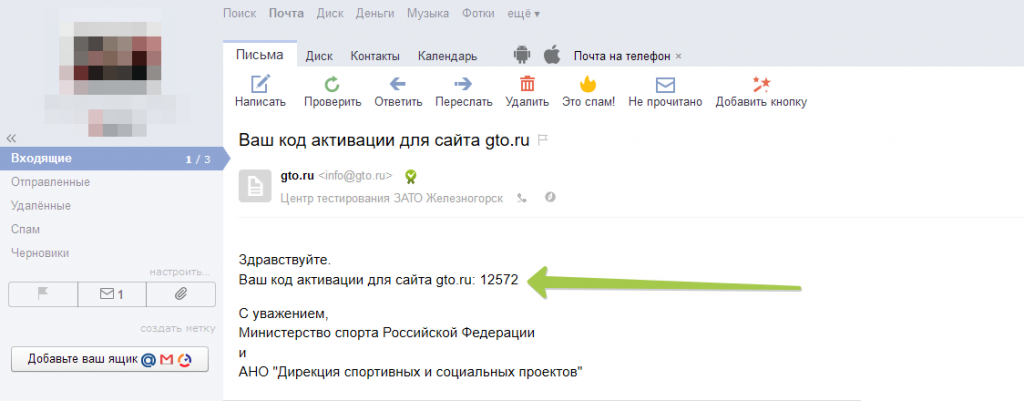Click the Добавьте ваш ящик button

pos(110,359)
